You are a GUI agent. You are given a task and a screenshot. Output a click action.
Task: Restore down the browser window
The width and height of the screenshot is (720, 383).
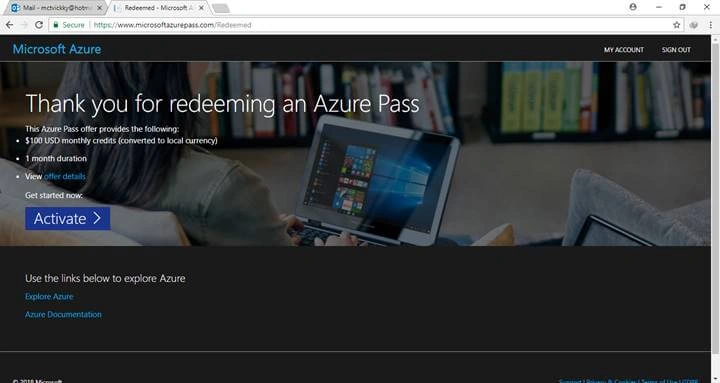pos(682,7)
